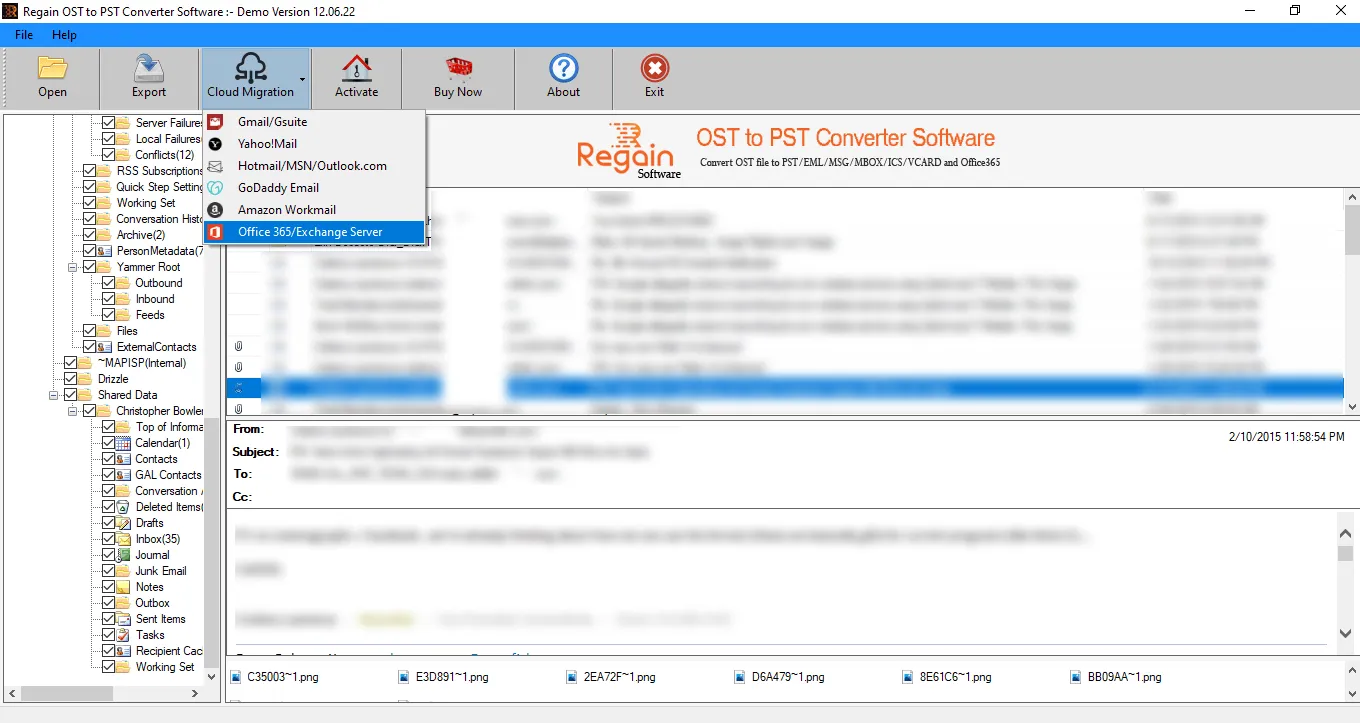This screenshot has width=1360, height=723.
Task: Open attachment 8E61C6~1.png
Action: 948,677
